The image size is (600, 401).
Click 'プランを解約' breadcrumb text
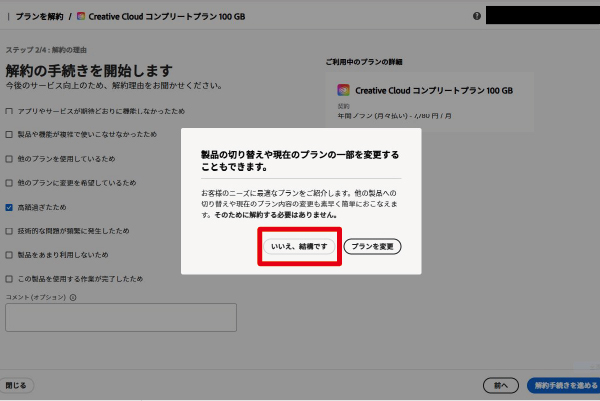(39, 16)
